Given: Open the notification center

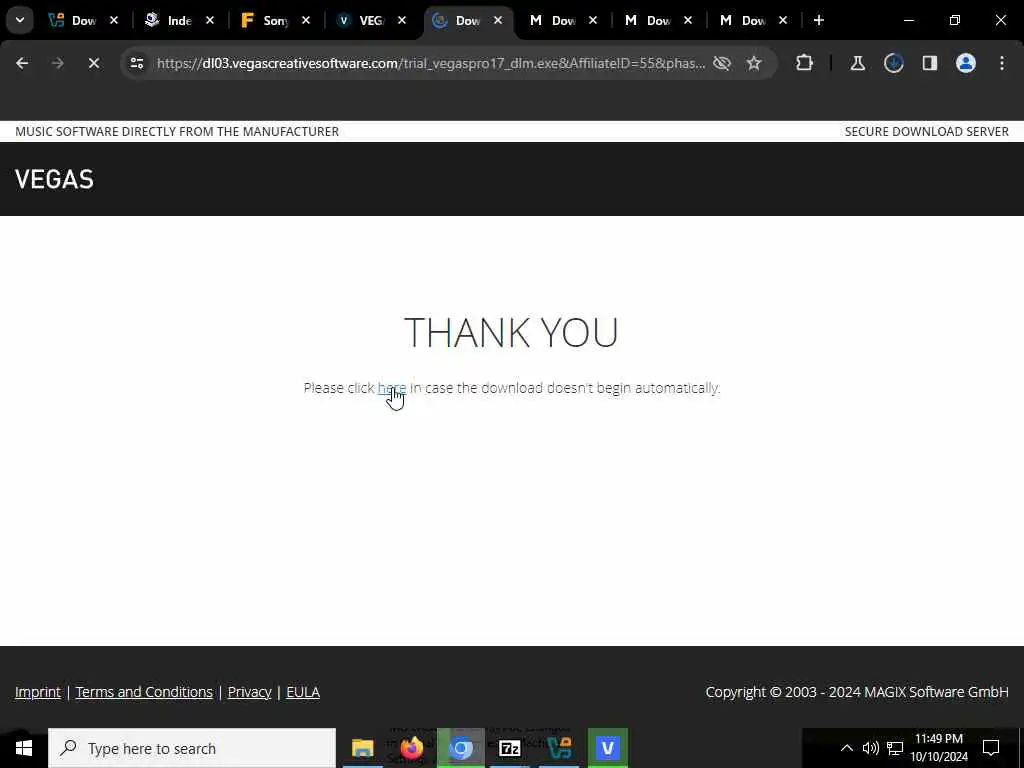Looking at the screenshot, I should coord(991,748).
